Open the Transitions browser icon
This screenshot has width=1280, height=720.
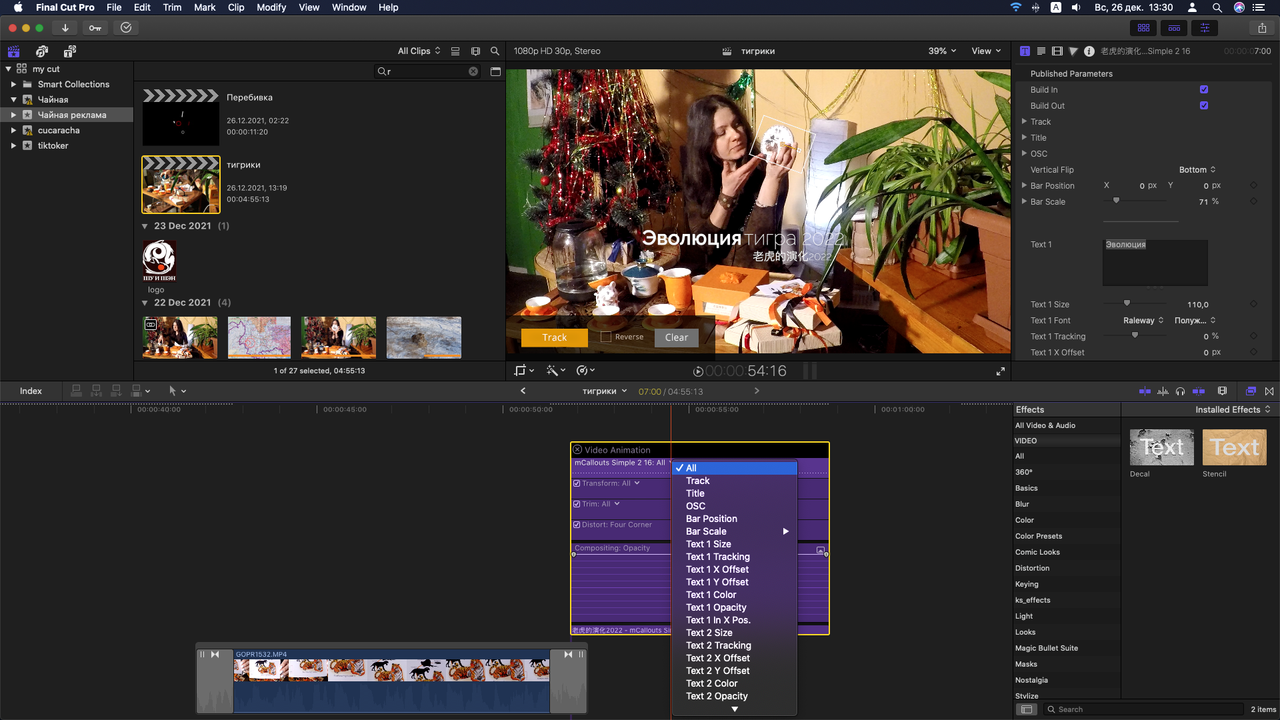(x=1269, y=391)
